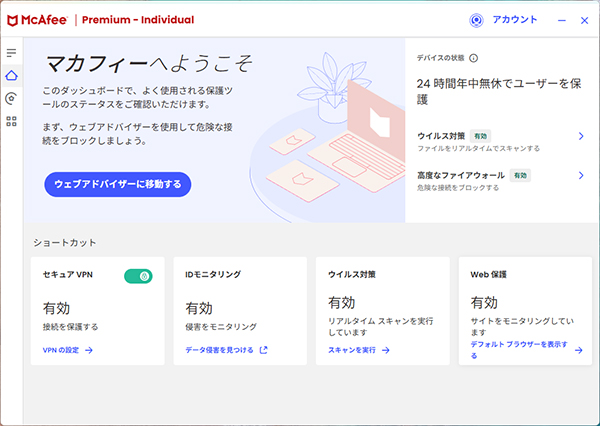Image resolution: width=600 pixels, height=426 pixels.
Task: Open データ侵害を見つける link
Action: (219, 350)
